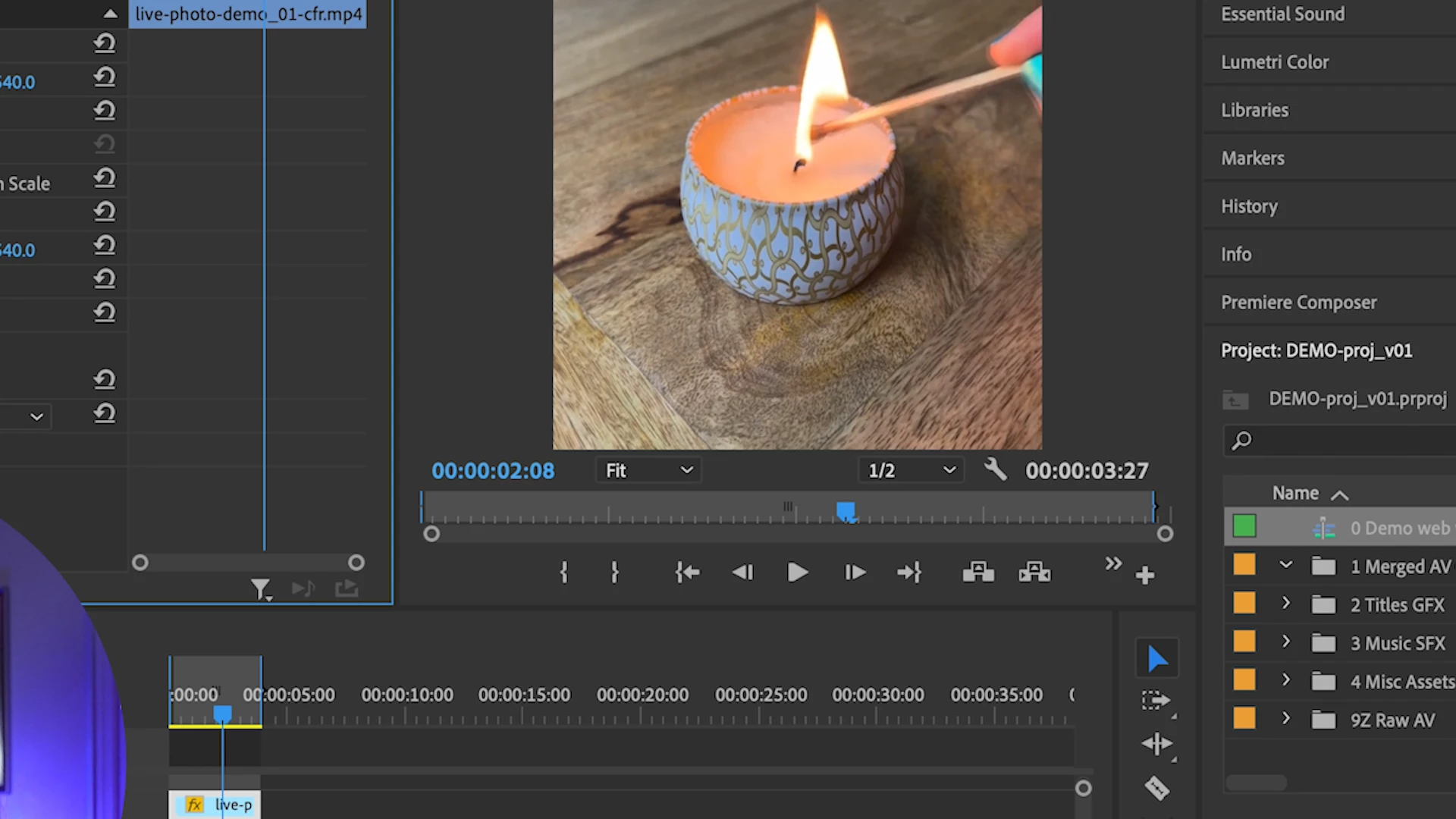Collapse the 1 Merged AV bin

click(1285, 565)
